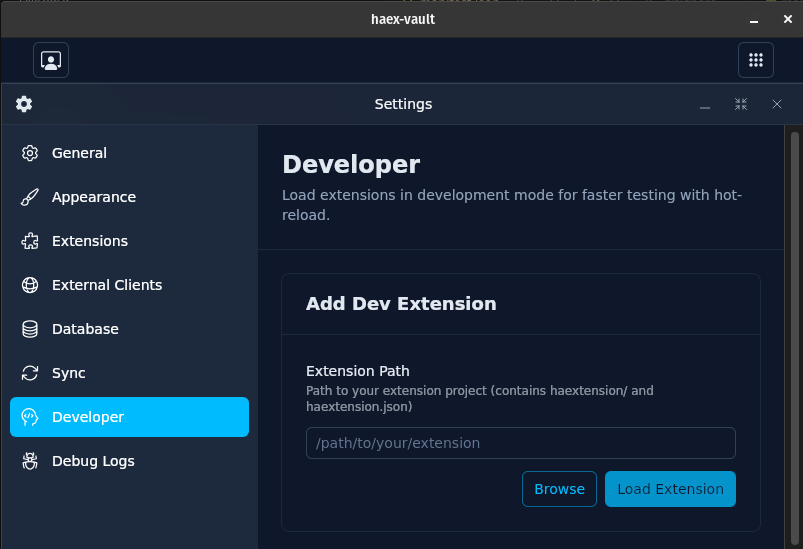Focus the extension path input field
803x549 pixels.
pos(521,443)
